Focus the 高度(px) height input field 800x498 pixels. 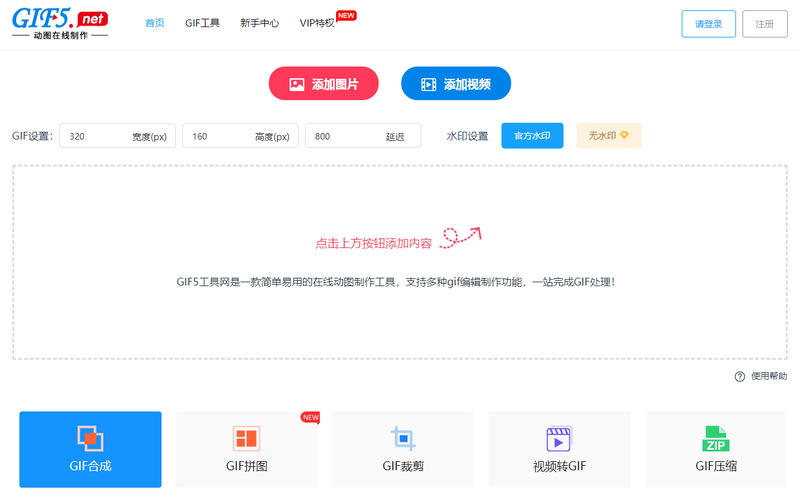(240, 136)
